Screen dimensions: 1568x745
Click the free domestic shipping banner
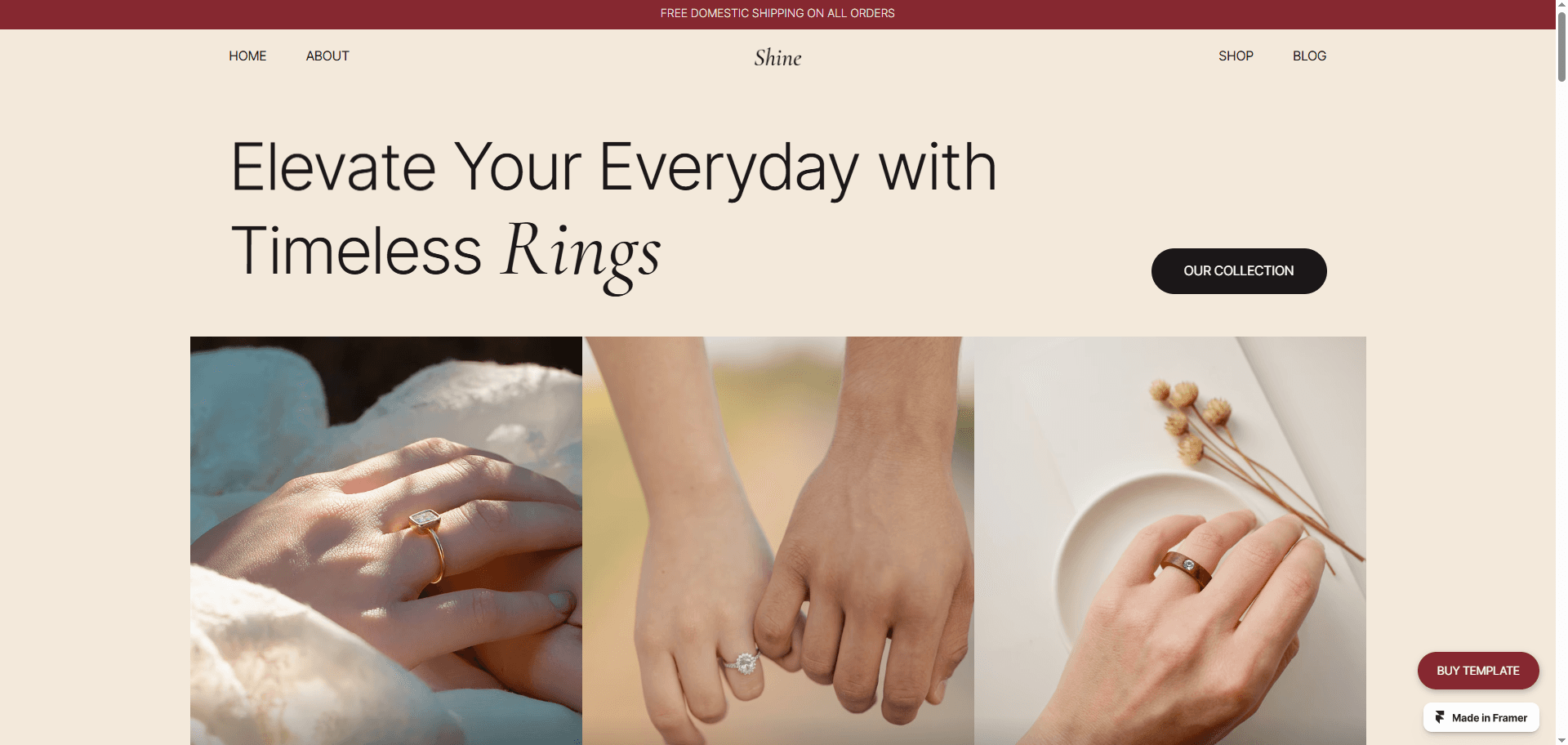(777, 13)
